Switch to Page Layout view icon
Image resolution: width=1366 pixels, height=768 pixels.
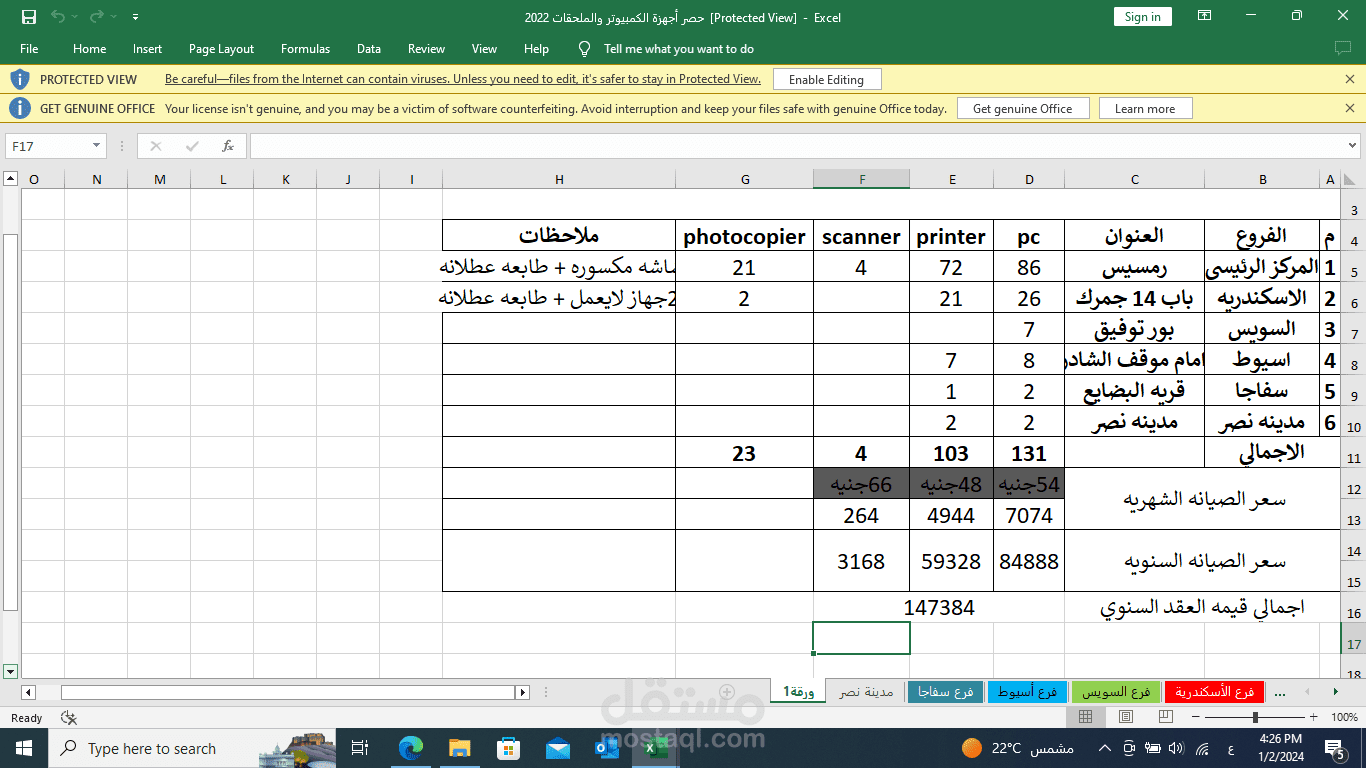tap(1125, 717)
